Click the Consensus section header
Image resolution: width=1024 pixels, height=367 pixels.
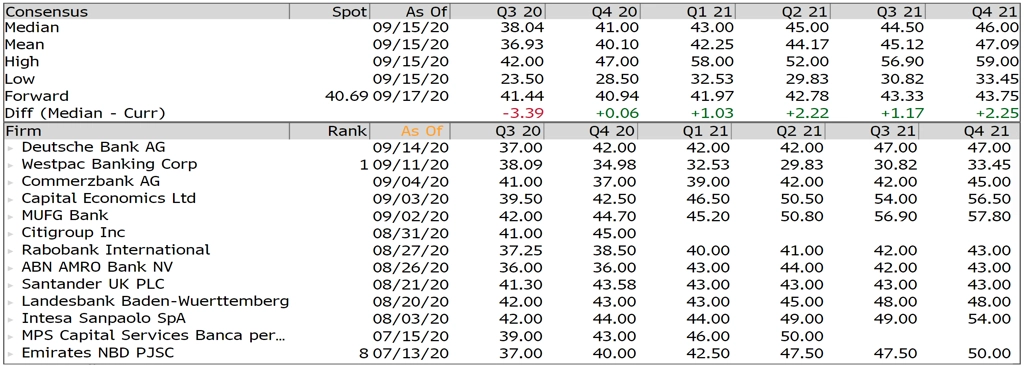pos(46,12)
